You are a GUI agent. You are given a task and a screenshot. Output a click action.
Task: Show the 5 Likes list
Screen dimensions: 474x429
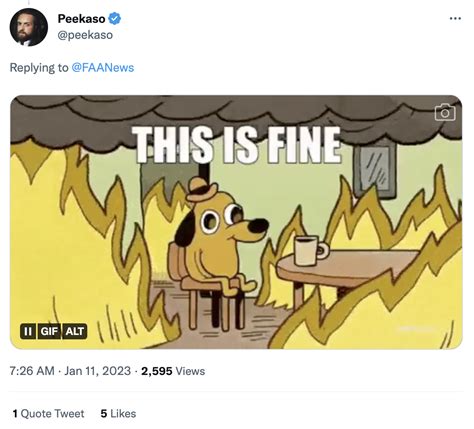[118, 414]
